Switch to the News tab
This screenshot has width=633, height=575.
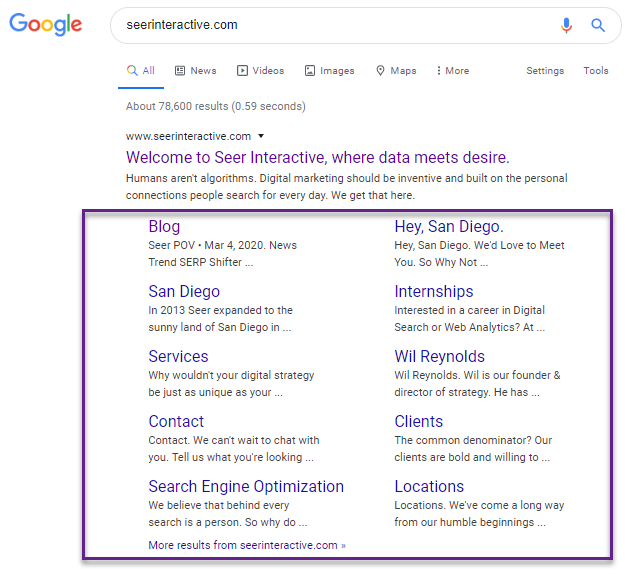click(x=195, y=71)
